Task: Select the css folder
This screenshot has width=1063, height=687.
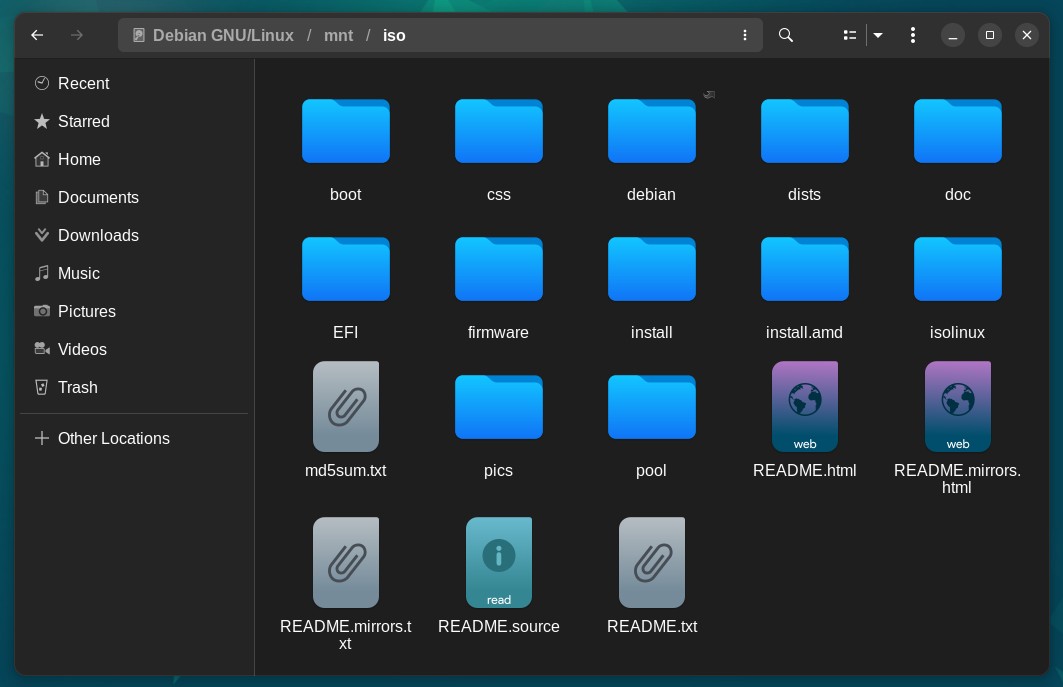Action: point(499,131)
